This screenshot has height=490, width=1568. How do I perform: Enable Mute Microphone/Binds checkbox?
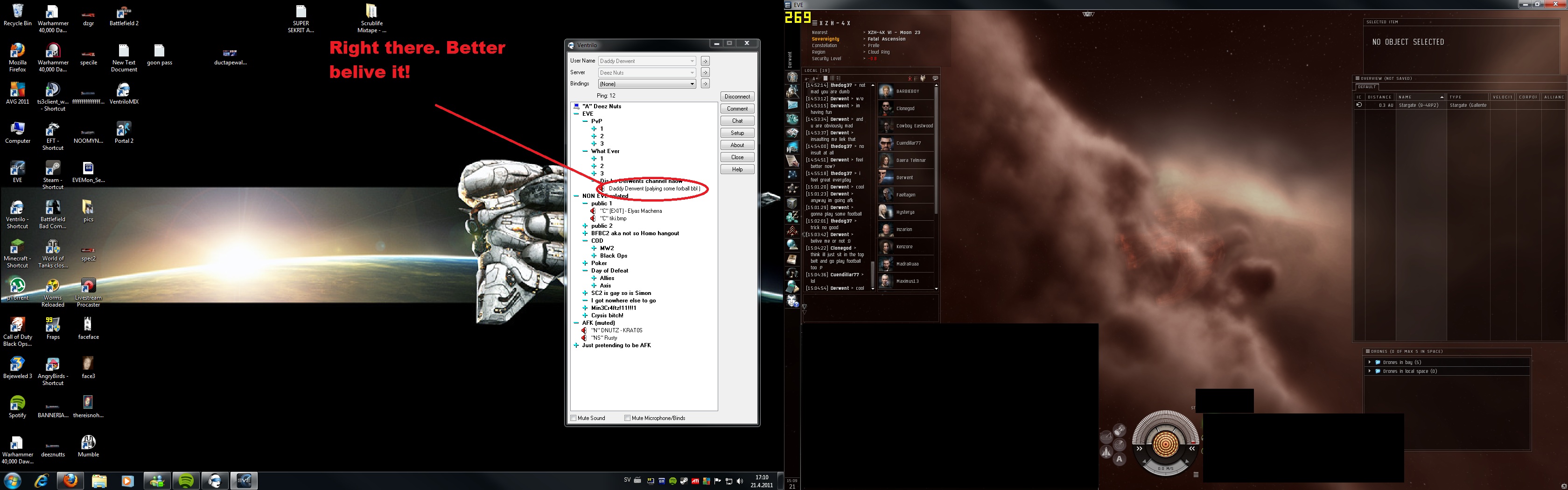627,418
